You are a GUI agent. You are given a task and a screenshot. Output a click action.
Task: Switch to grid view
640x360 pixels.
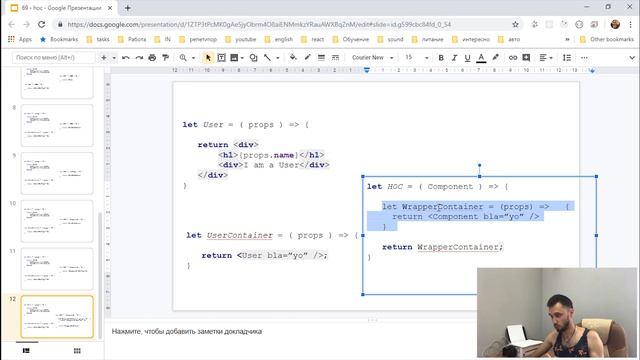77,350
